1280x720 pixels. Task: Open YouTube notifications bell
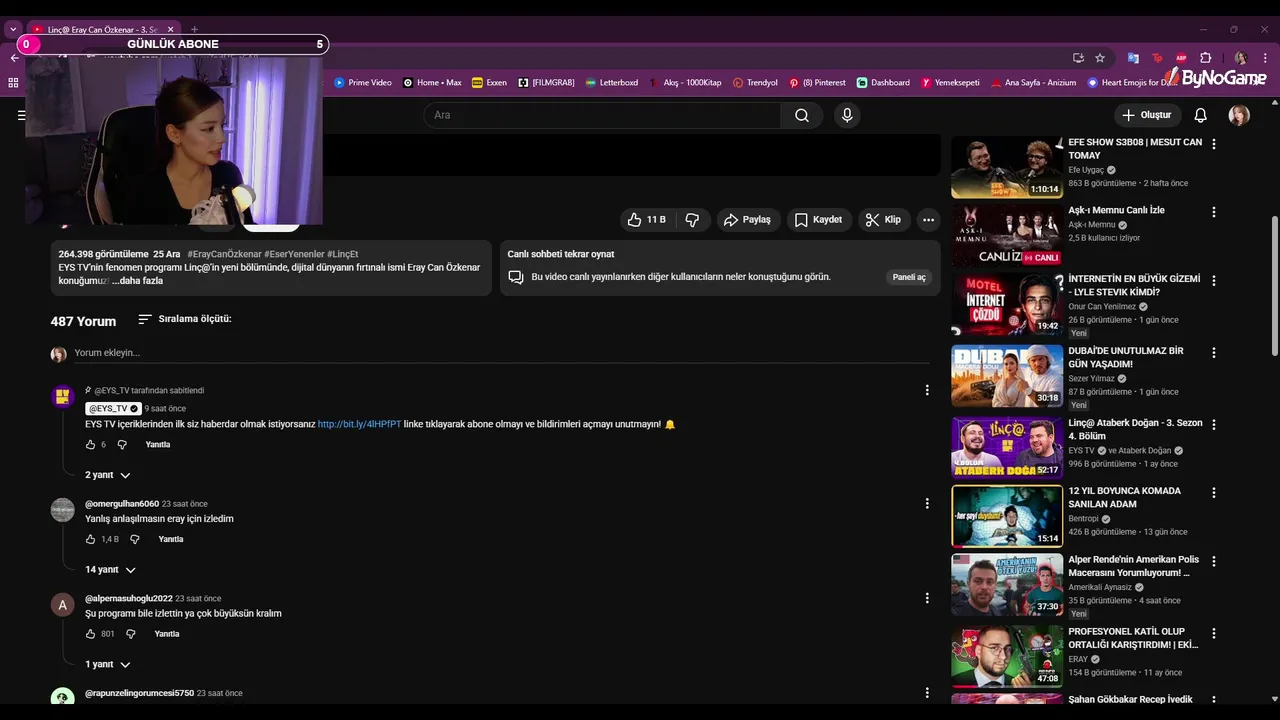1200,115
